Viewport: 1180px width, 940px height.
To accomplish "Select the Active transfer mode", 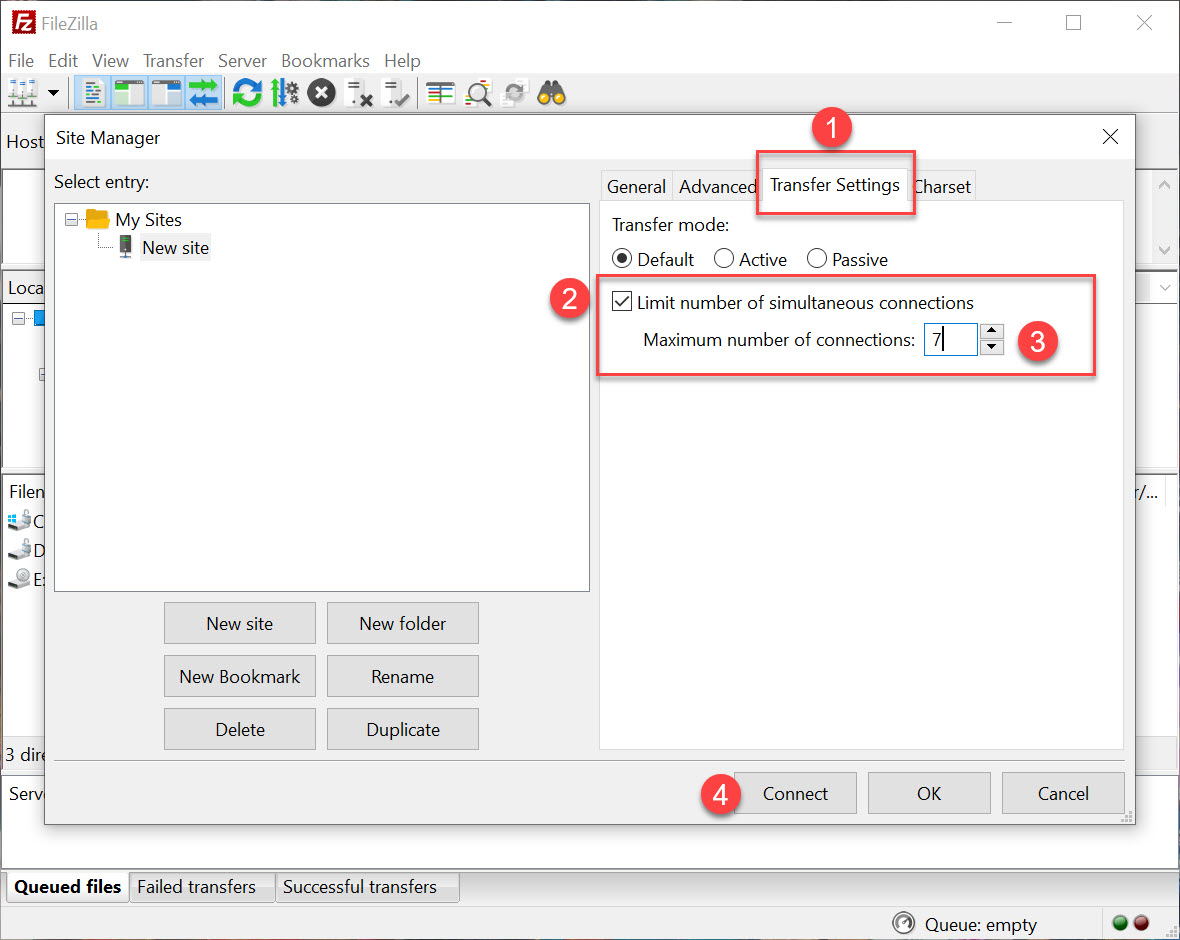I will click(x=725, y=260).
